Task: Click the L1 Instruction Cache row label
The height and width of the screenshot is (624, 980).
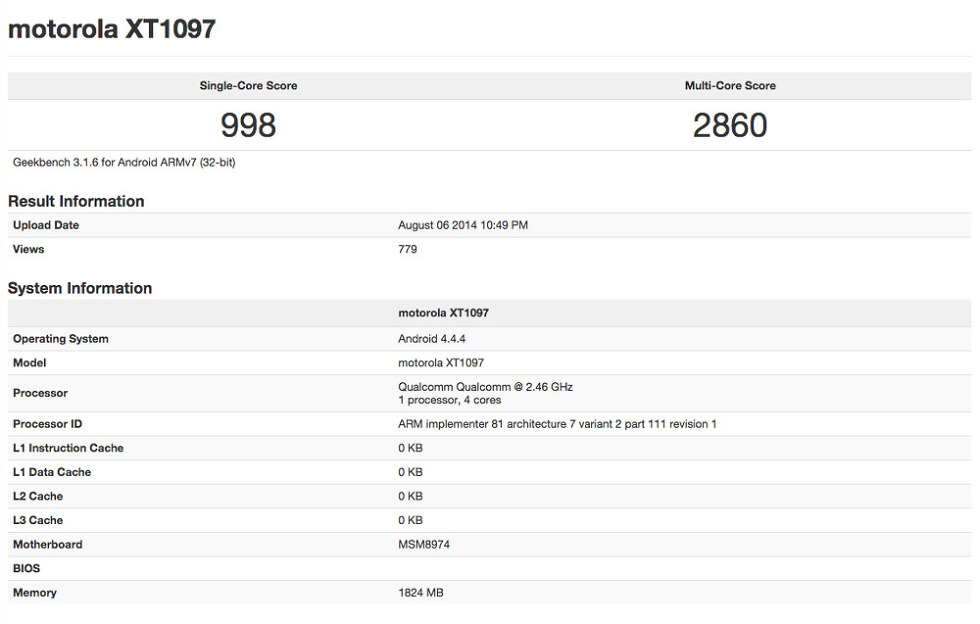Action: point(68,448)
